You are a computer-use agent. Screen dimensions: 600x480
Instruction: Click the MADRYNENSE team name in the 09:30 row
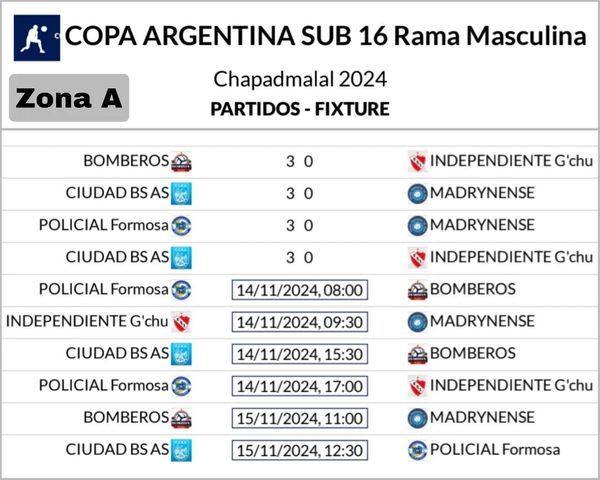[x=482, y=322]
